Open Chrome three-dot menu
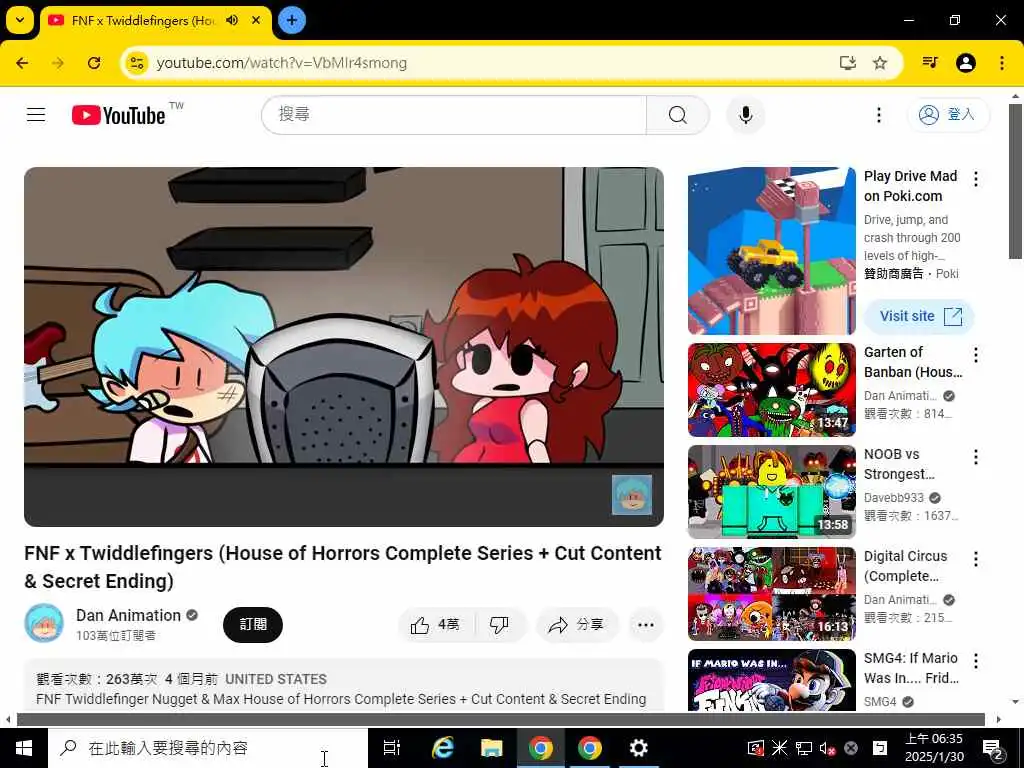The height and width of the screenshot is (768, 1024). tap(1002, 63)
